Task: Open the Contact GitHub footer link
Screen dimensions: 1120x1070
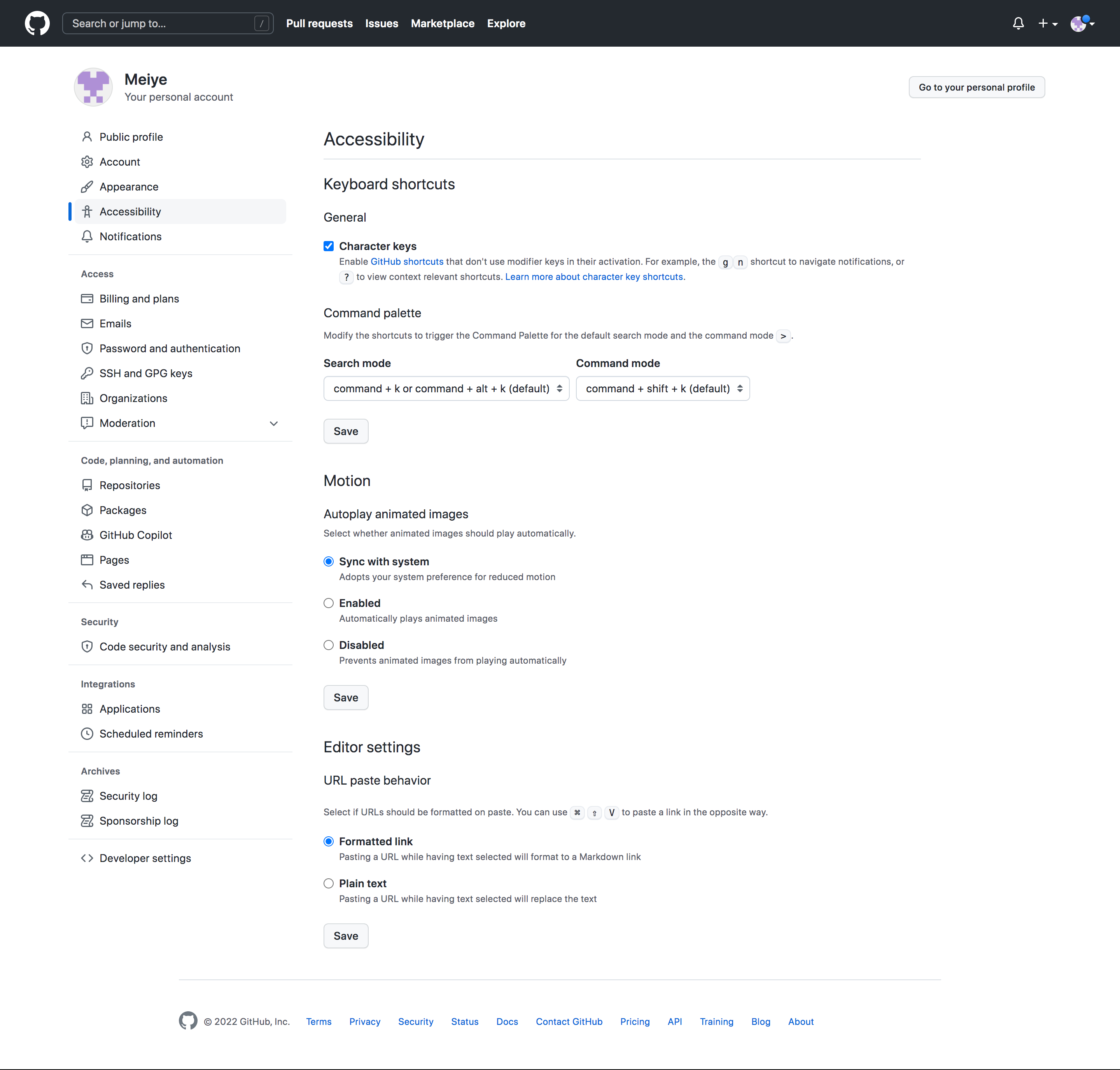Action: coord(569,1021)
